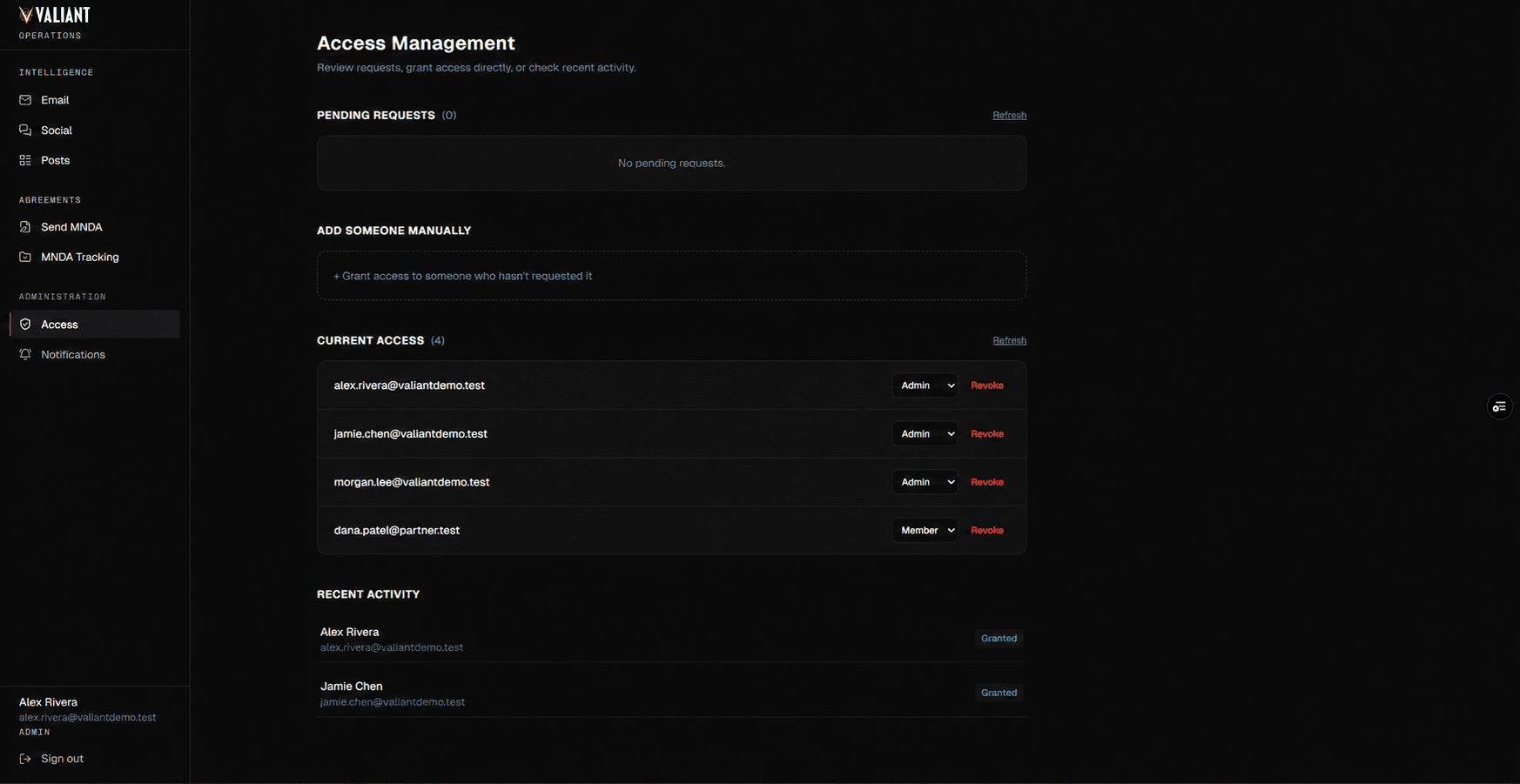Click Grant access to someone who hasn't requested it
Screen dimensions: 1520x784
click(x=671, y=276)
